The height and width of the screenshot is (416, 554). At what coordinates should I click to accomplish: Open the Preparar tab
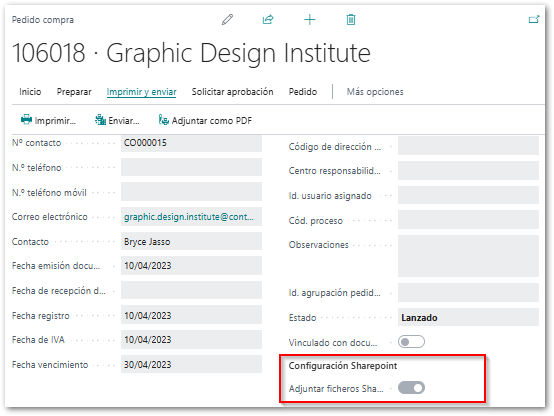[x=74, y=92]
